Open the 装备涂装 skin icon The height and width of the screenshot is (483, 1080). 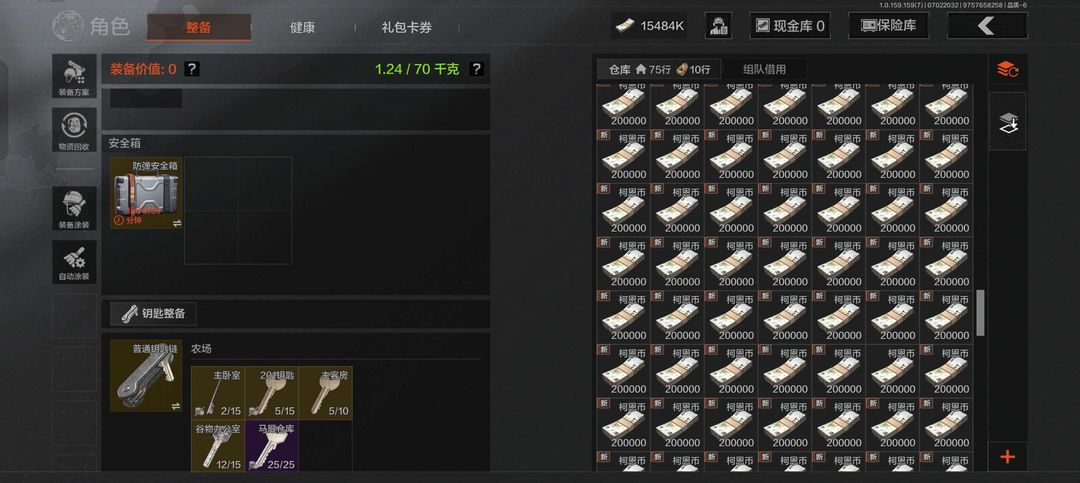tap(74, 208)
